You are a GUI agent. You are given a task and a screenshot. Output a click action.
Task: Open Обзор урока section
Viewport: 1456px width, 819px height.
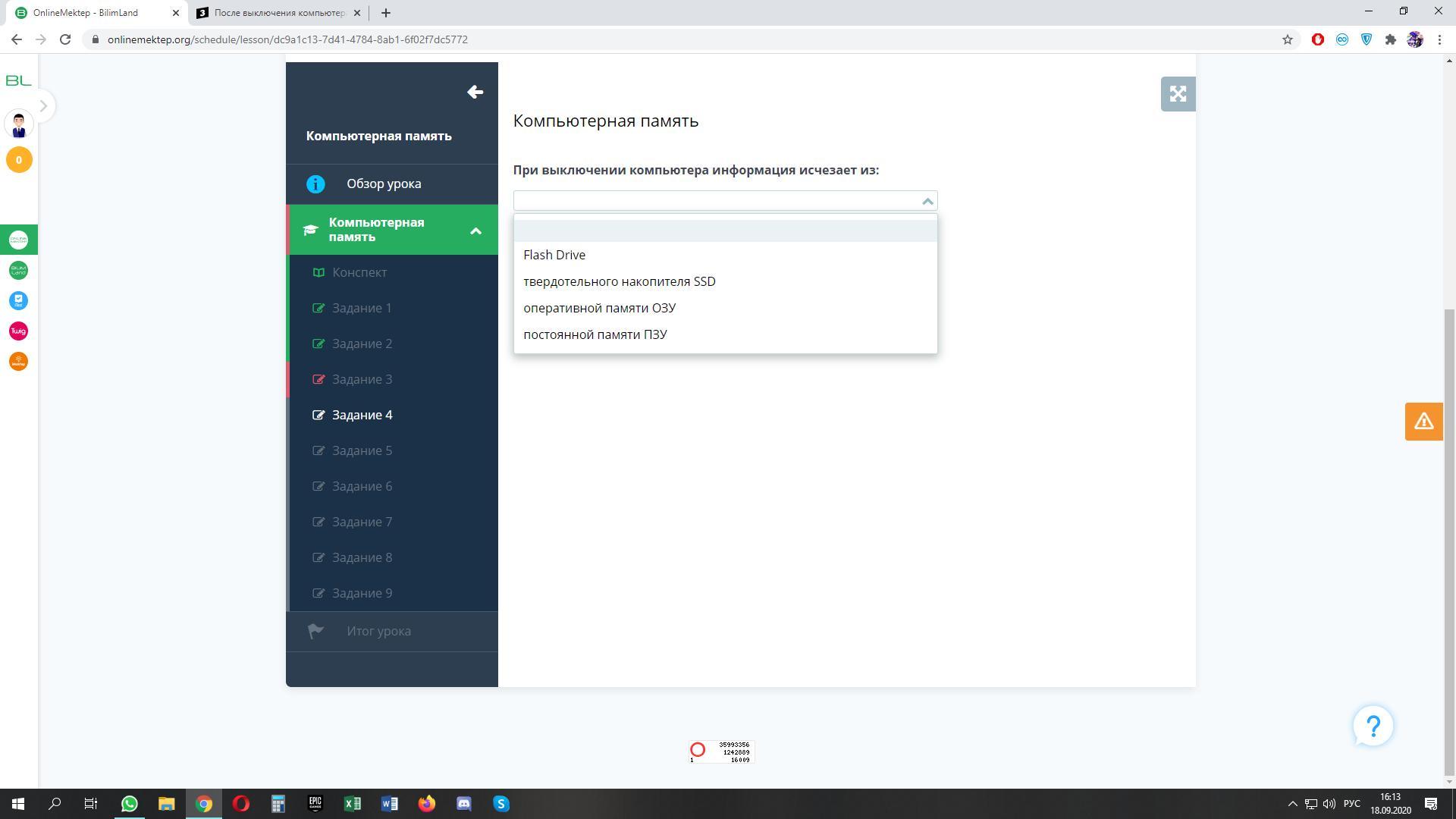pyautogui.click(x=384, y=184)
